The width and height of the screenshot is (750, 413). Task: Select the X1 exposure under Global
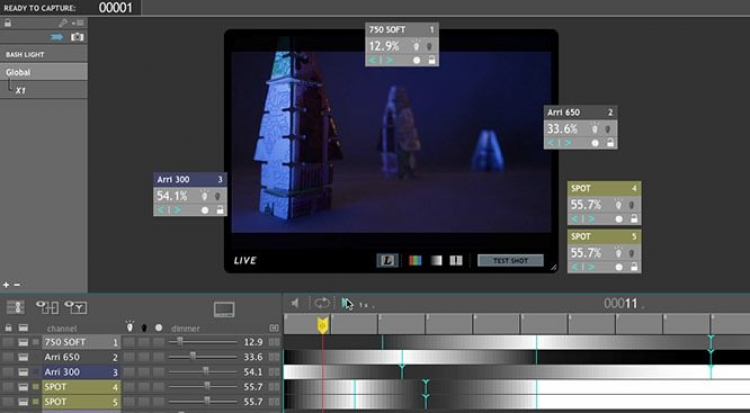click(x=20, y=91)
